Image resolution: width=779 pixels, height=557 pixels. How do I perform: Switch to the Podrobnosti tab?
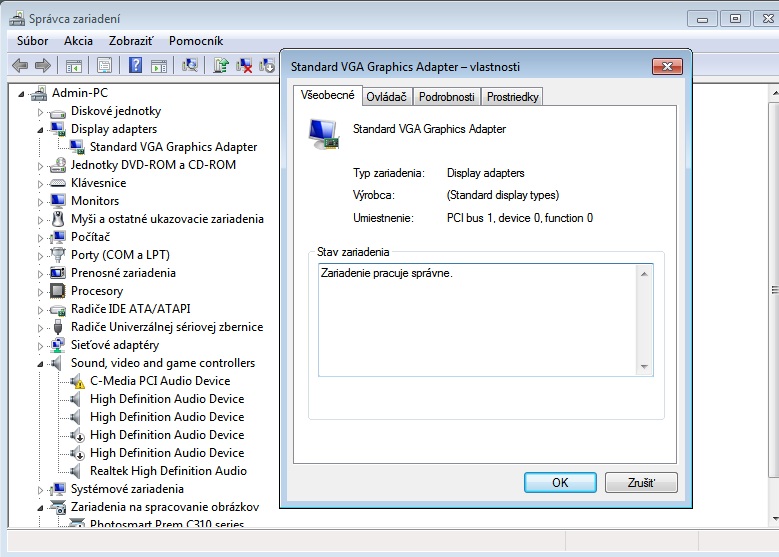pos(446,97)
